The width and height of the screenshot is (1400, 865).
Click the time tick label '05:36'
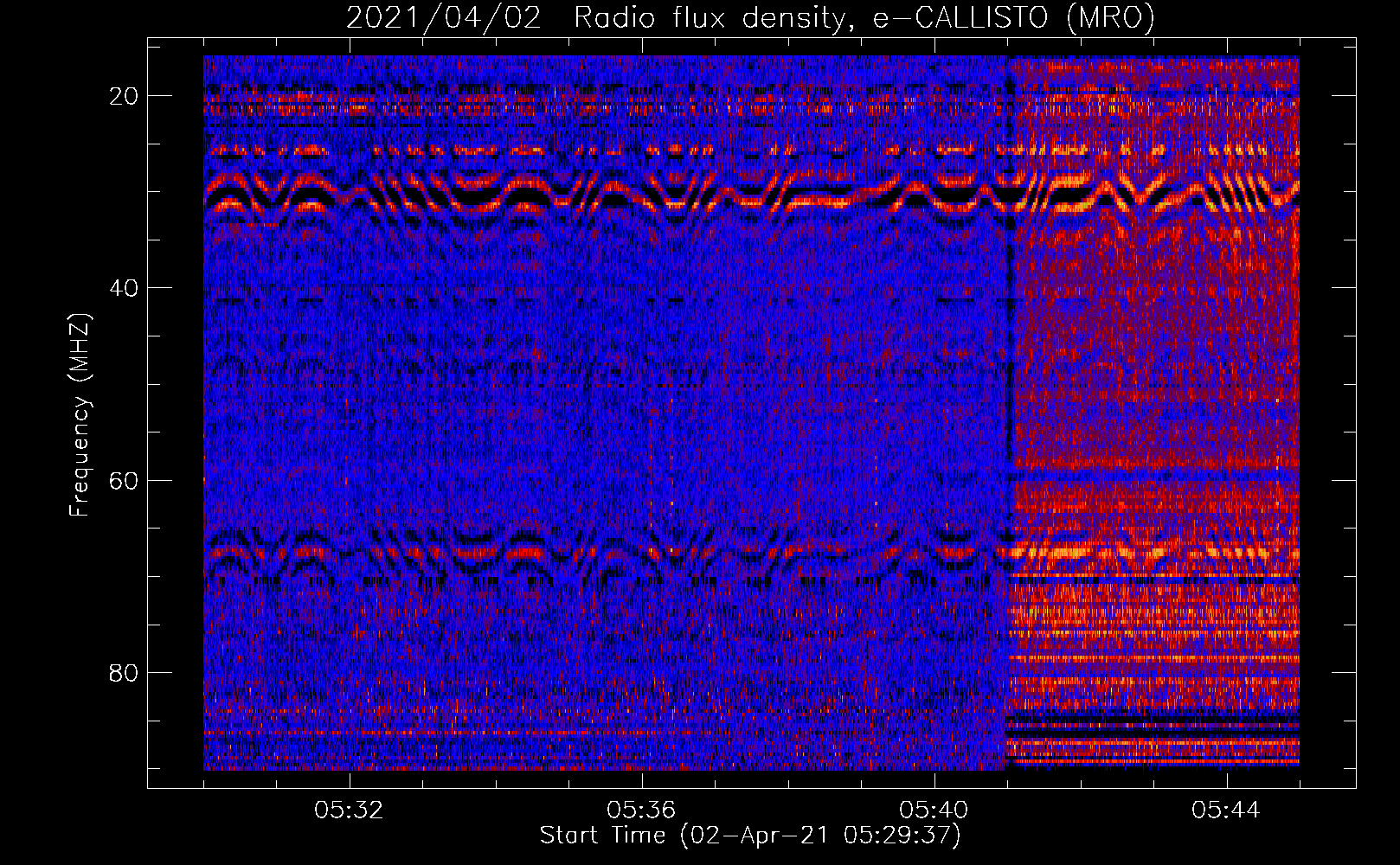coord(641,811)
